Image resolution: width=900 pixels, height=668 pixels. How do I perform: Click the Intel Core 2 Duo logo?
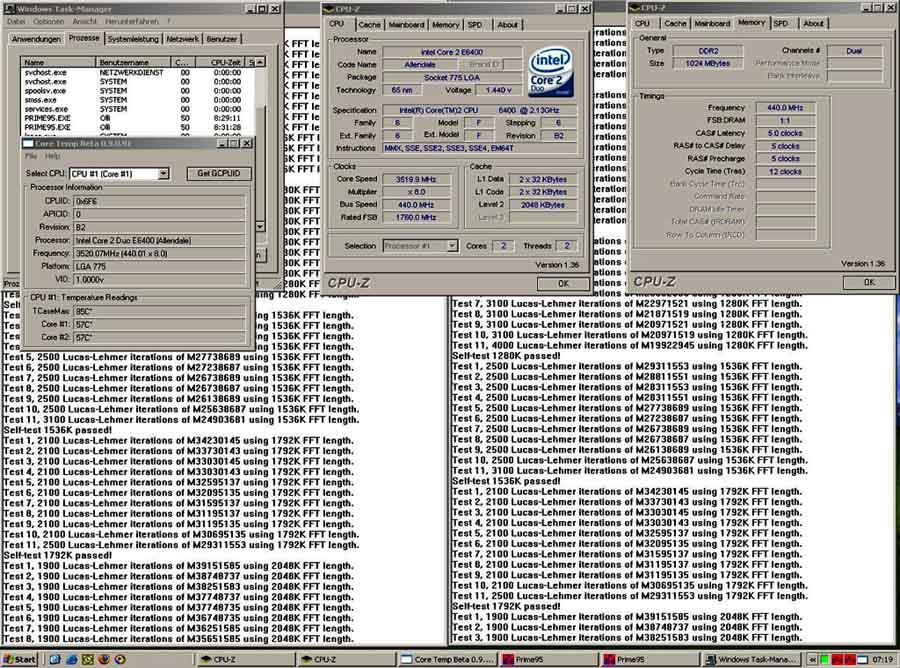550,71
